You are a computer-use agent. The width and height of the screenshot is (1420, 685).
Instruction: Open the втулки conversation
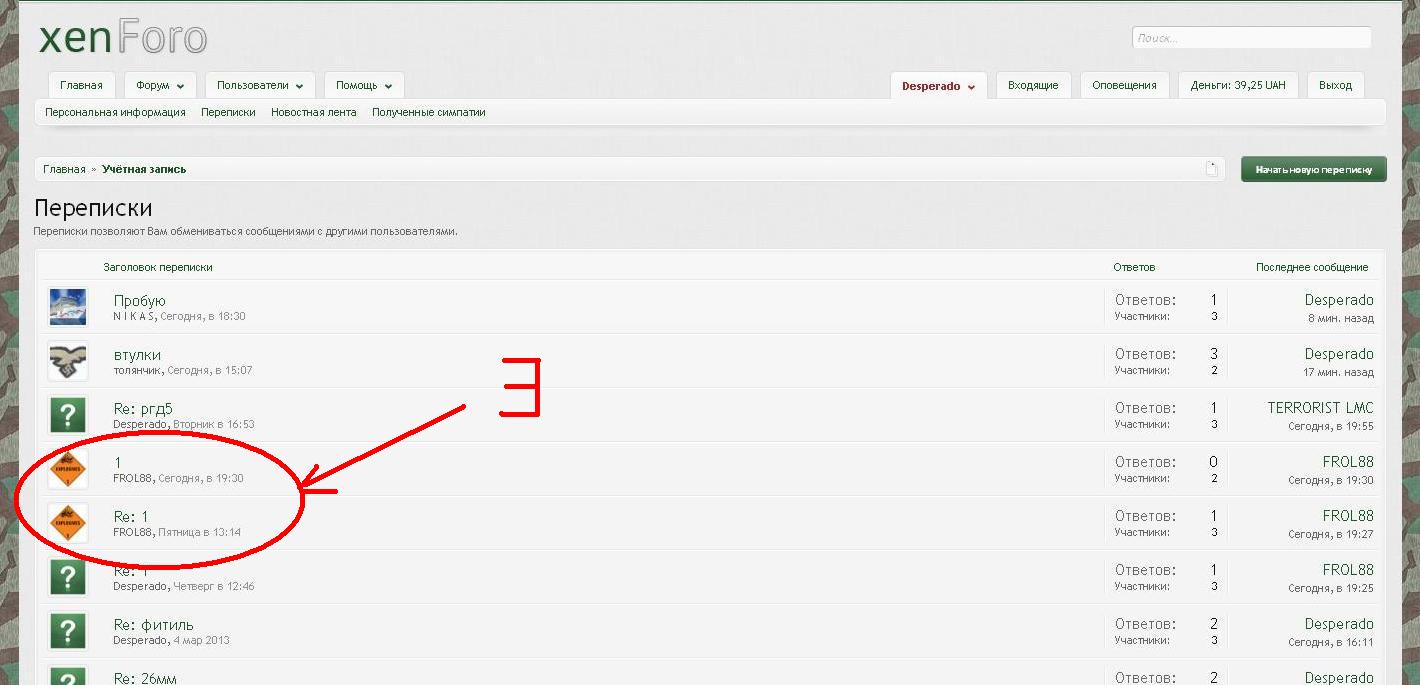coord(137,355)
